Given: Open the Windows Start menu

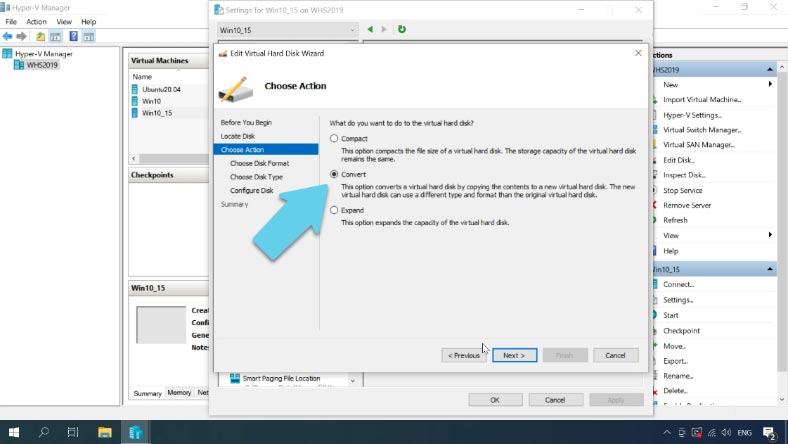Looking at the screenshot, I should (x=14, y=432).
